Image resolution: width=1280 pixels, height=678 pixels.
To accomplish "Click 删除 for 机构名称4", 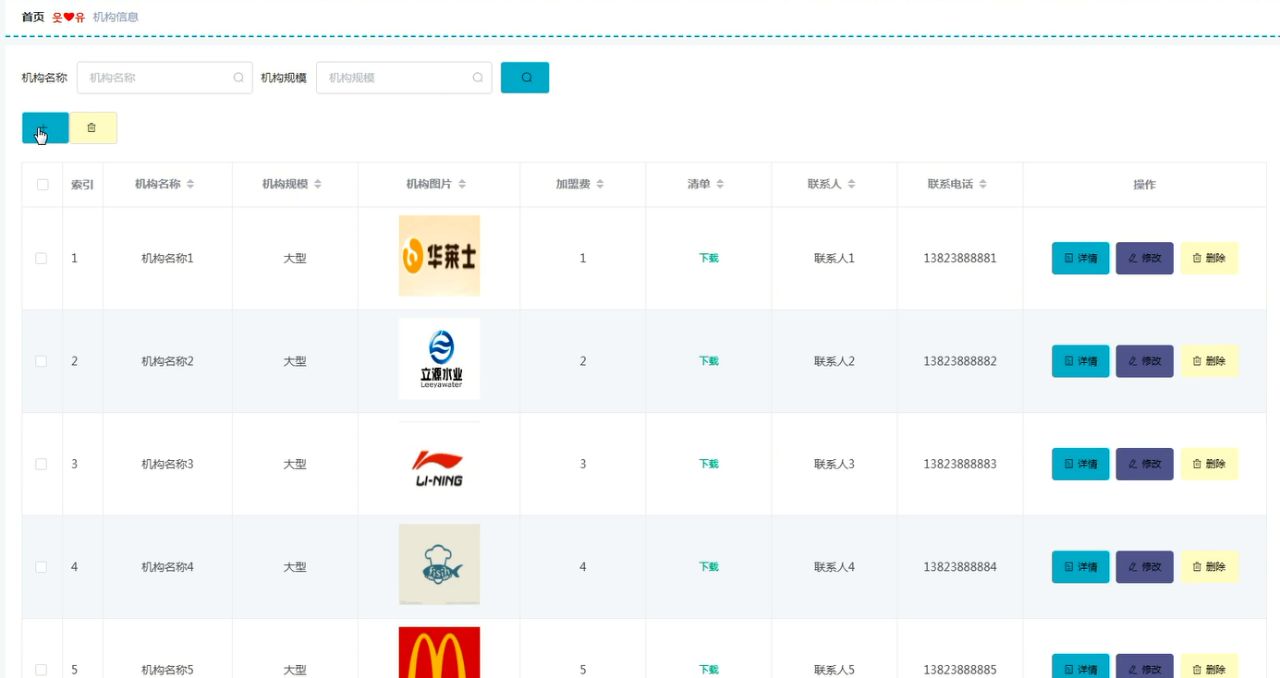I will [x=1210, y=567].
